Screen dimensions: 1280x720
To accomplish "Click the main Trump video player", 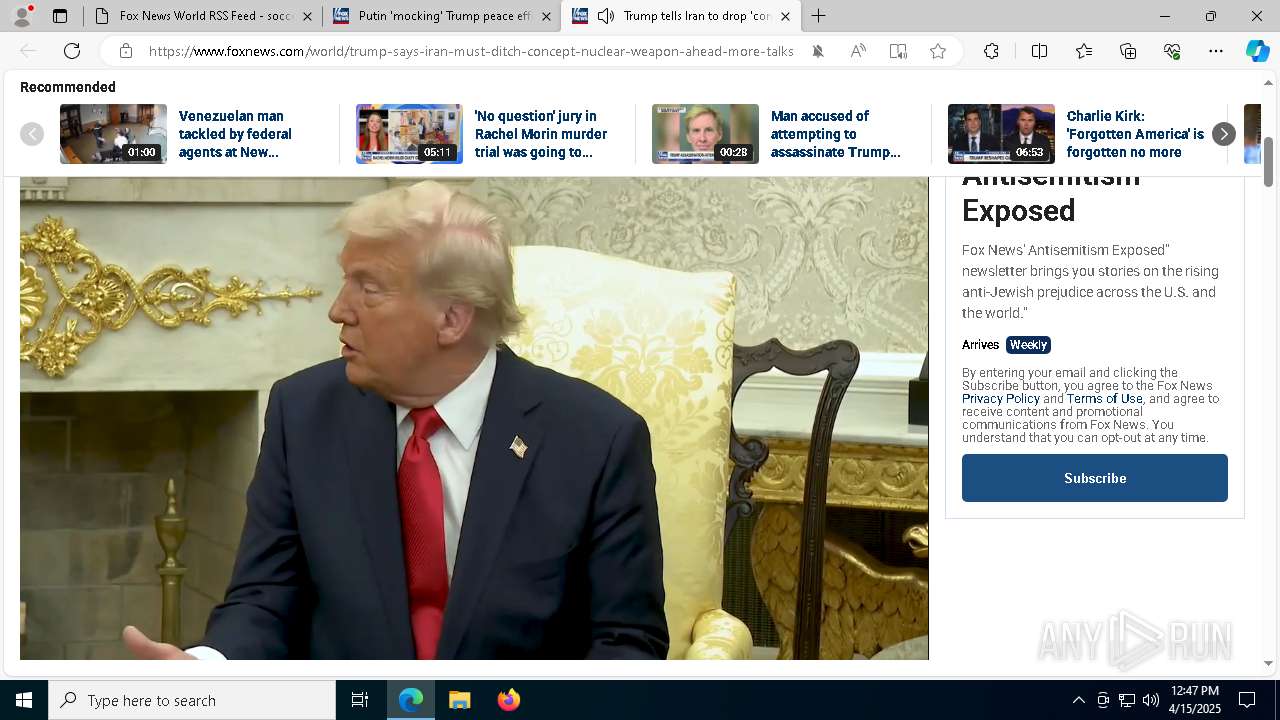I will click(474, 419).
